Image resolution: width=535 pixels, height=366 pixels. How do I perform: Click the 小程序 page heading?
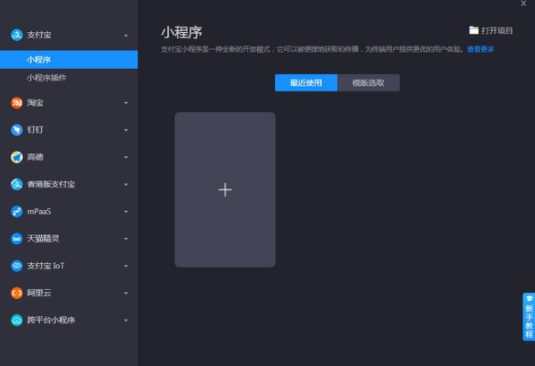pos(182,32)
